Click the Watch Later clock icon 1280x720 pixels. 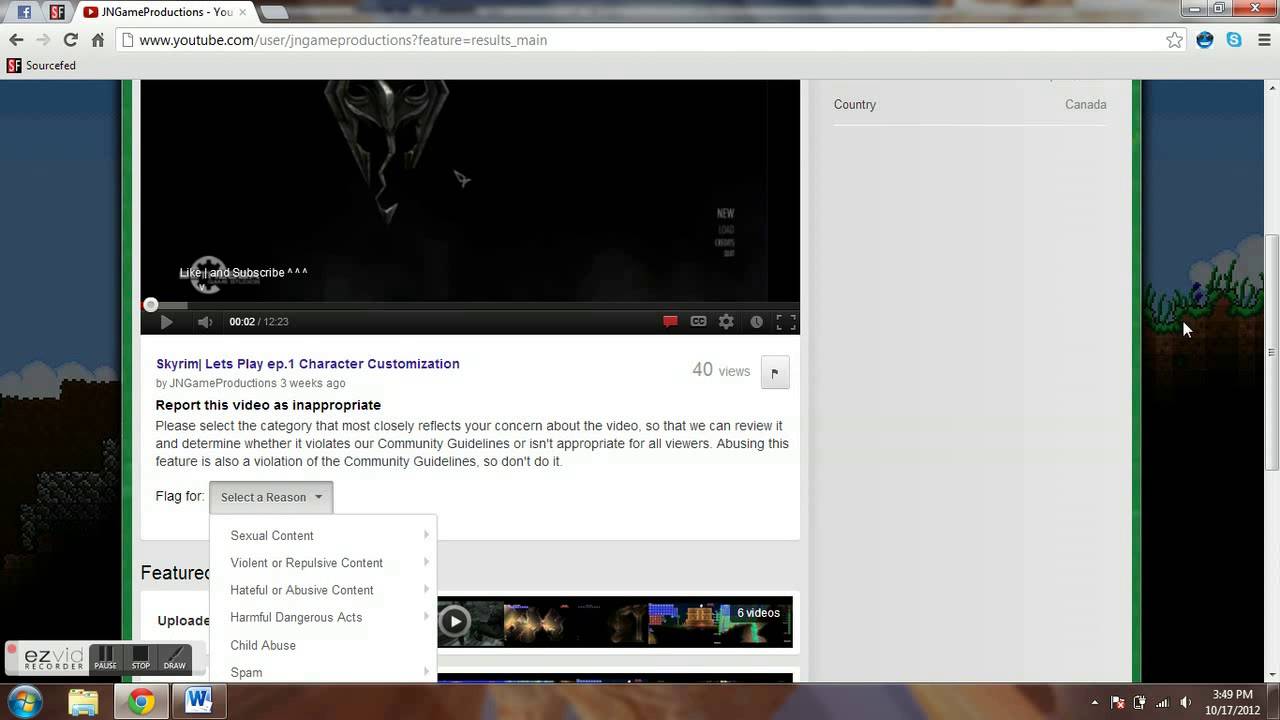tap(756, 322)
